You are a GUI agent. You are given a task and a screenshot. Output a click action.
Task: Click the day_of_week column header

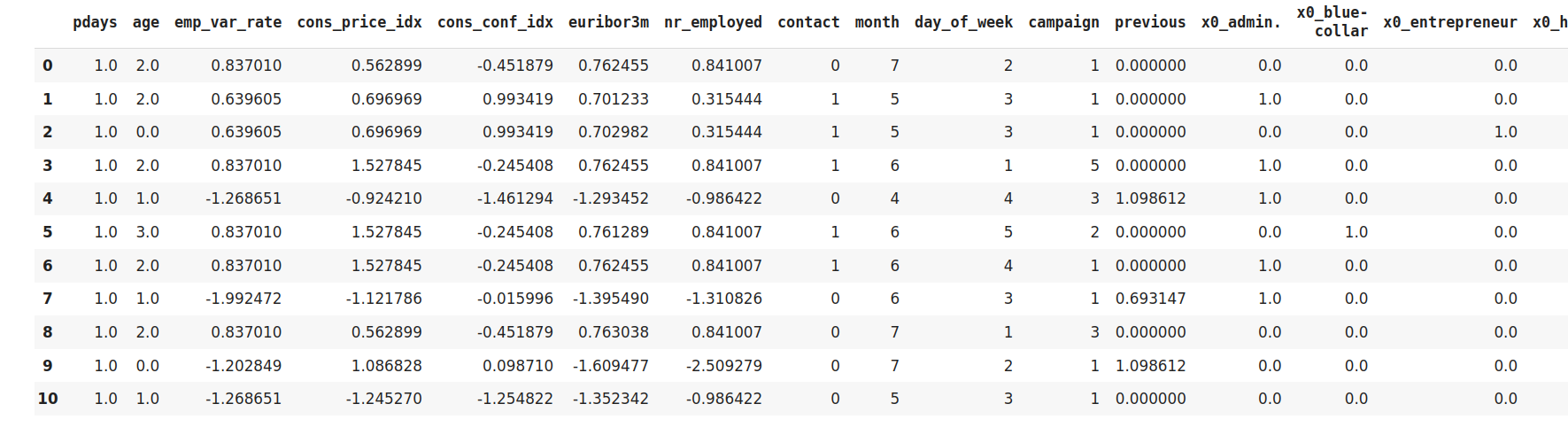point(963,22)
